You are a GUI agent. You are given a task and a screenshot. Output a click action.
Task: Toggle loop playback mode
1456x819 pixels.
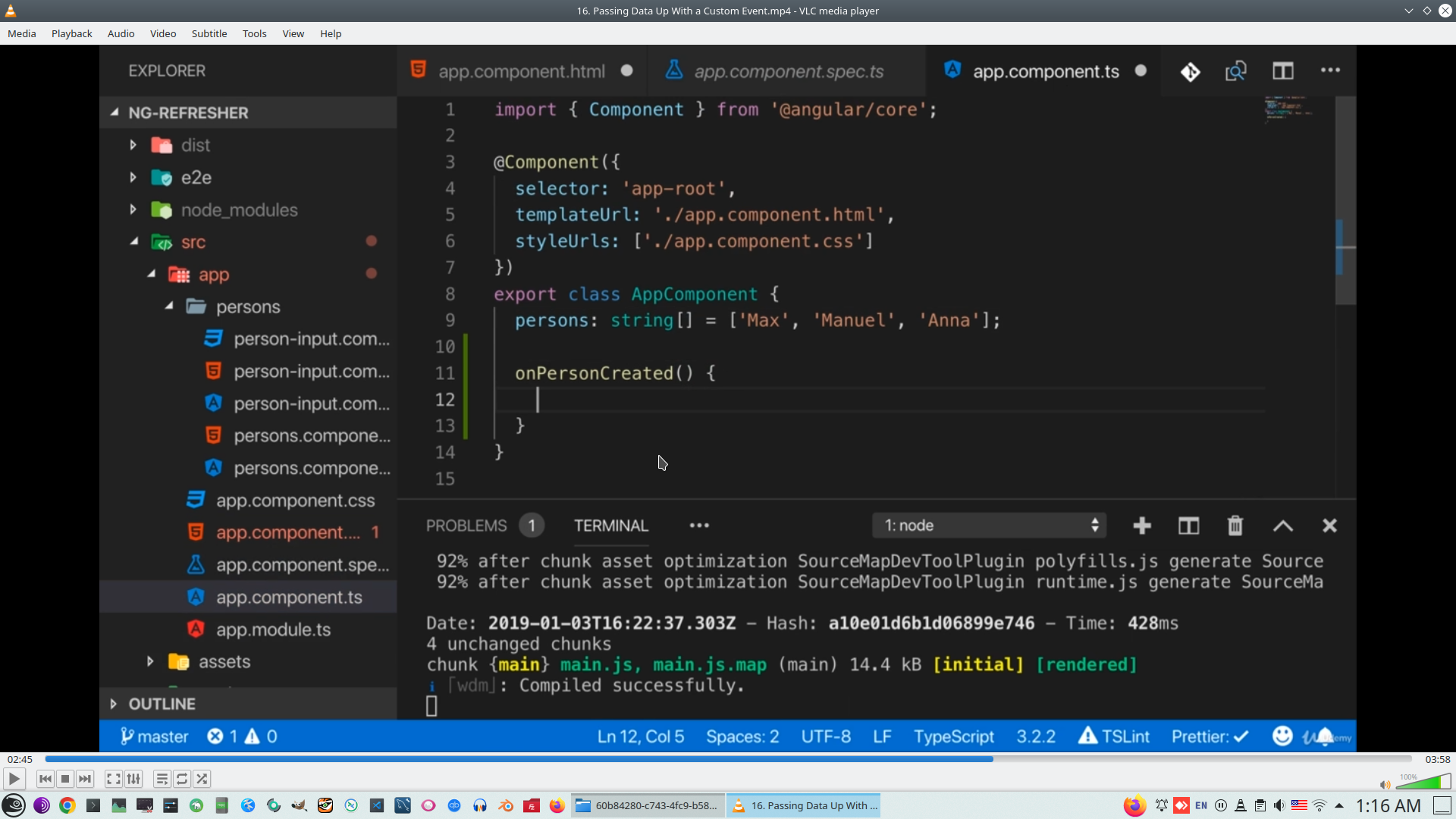[182, 779]
